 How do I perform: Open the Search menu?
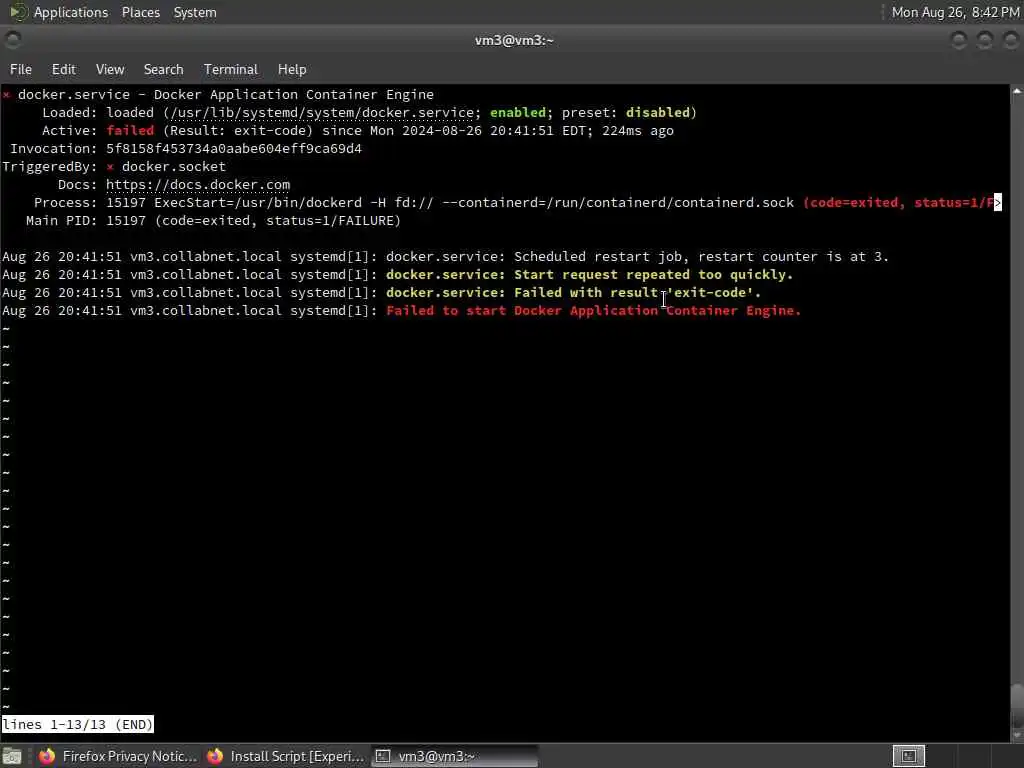click(163, 69)
